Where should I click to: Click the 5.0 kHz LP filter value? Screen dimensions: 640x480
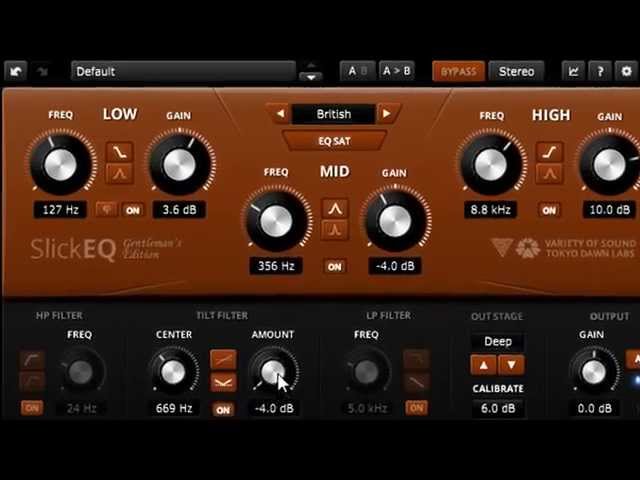tap(367, 408)
